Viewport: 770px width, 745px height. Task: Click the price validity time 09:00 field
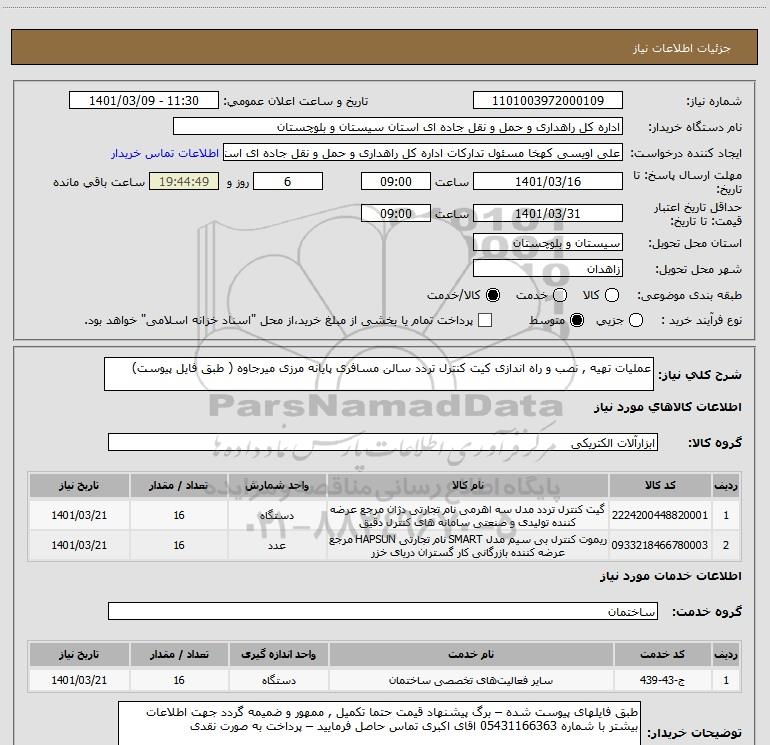tap(396, 213)
